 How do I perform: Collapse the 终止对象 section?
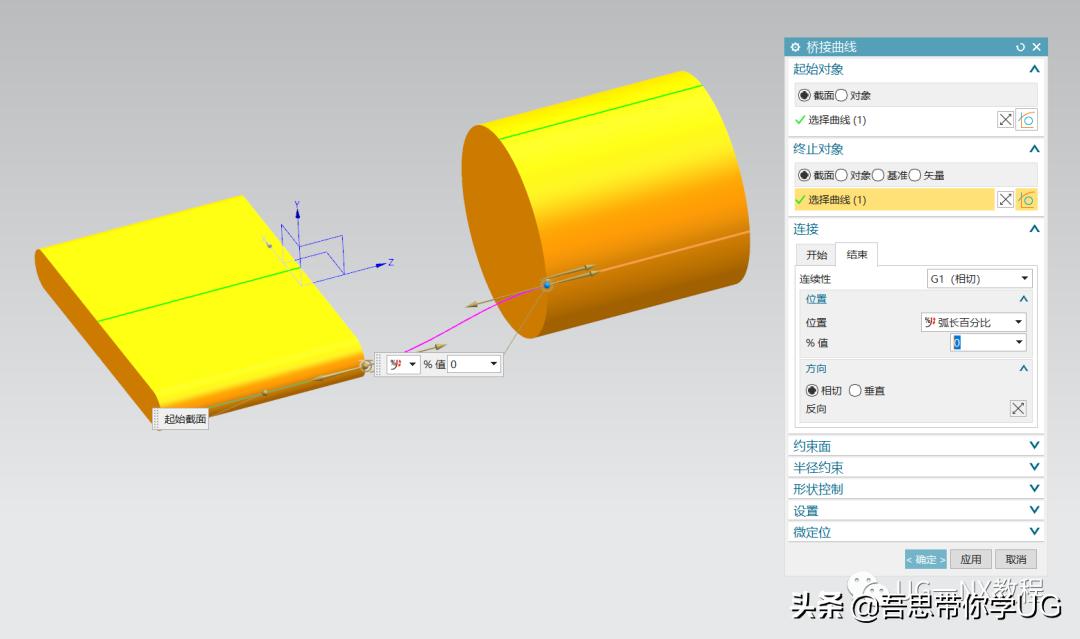point(1034,149)
